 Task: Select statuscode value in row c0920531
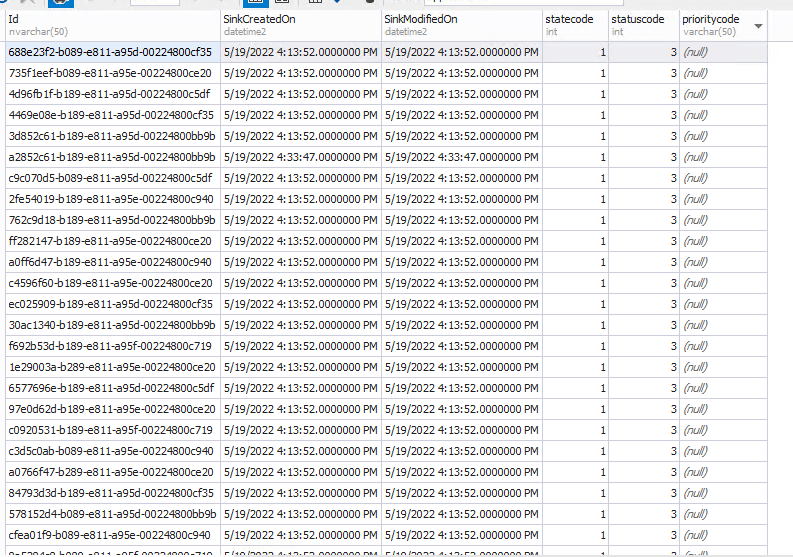(643, 430)
